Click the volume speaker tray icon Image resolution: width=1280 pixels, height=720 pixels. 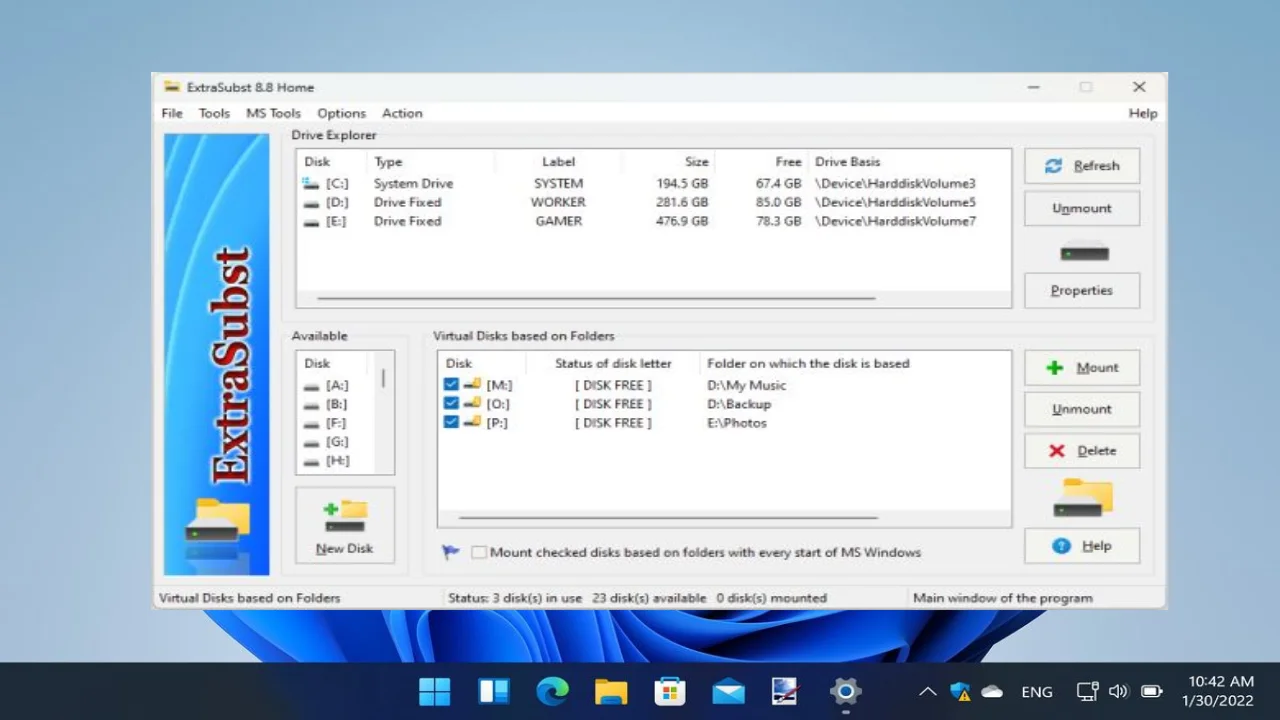(1119, 691)
